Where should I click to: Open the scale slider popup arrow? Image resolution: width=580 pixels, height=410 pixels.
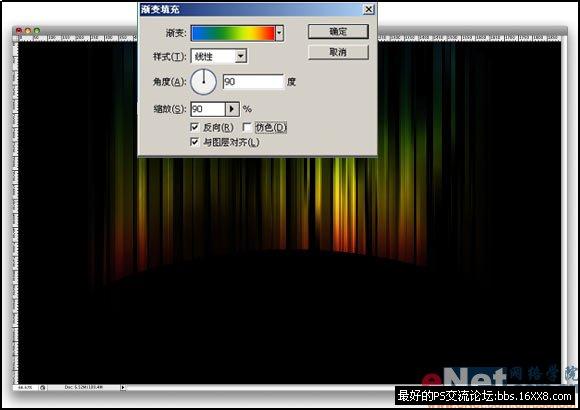click(x=232, y=109)
